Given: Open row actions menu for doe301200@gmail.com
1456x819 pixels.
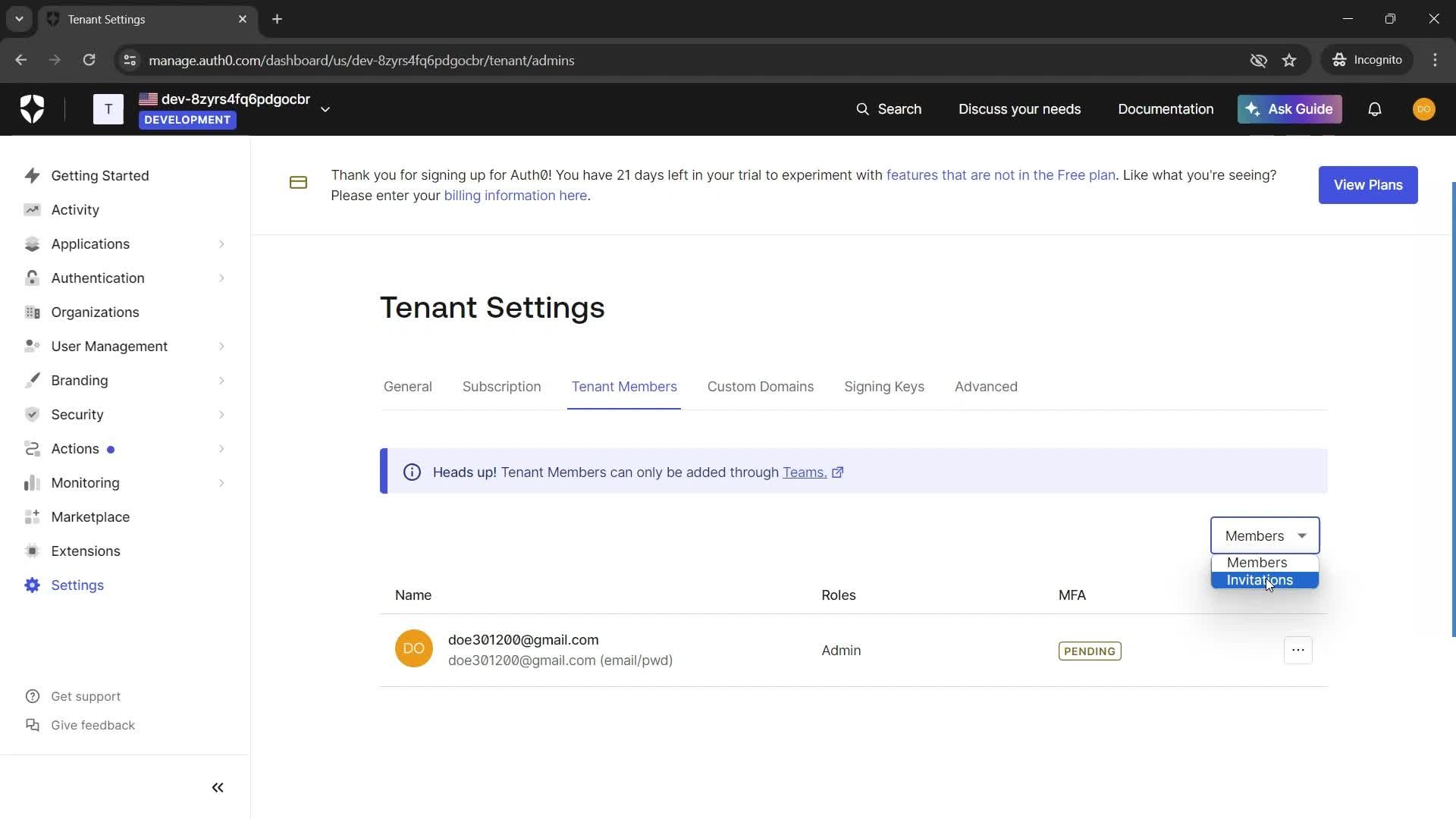Looking at the screenshot, I should pyautogui.click(x=1298, y=651).
